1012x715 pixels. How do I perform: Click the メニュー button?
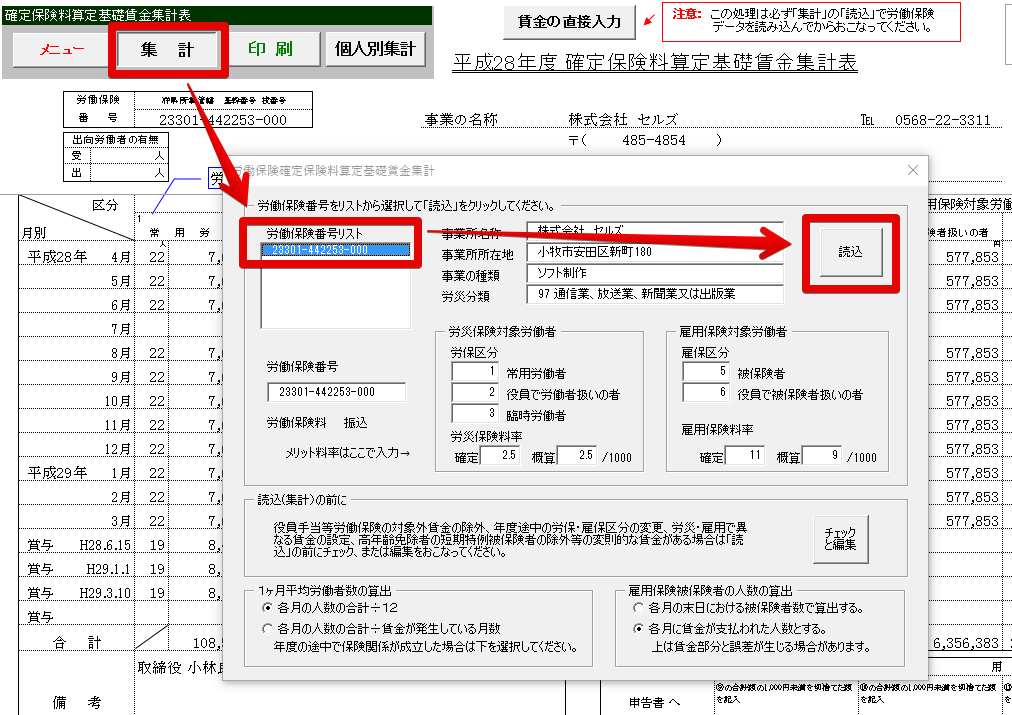(x=61, y=50)
